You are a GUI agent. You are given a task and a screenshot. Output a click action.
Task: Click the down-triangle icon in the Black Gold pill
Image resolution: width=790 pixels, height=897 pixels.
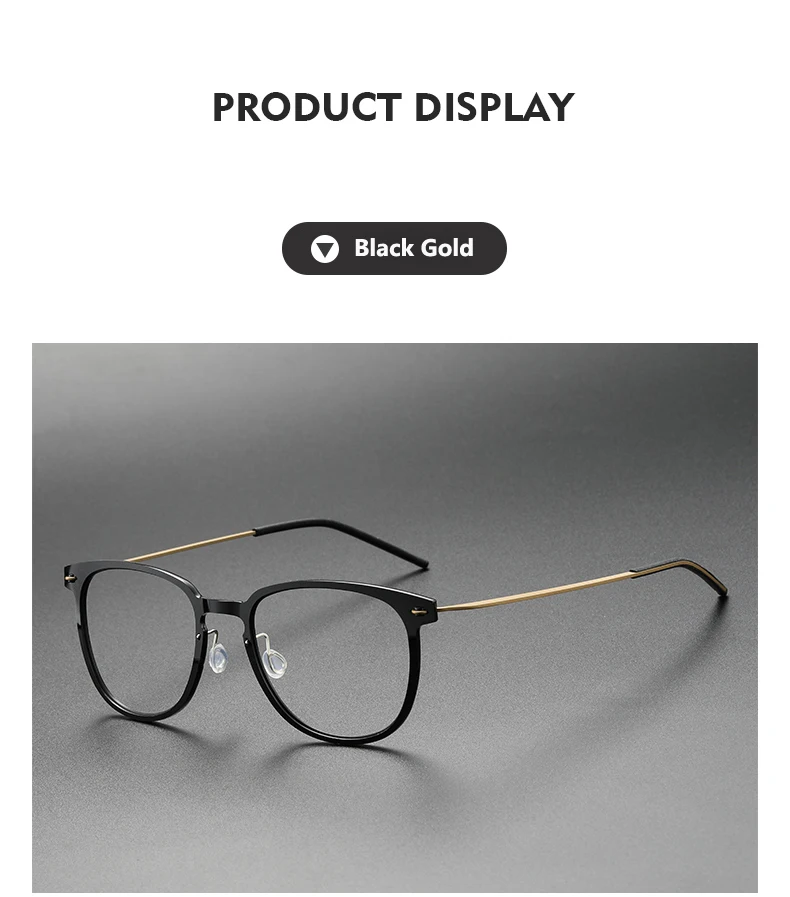pyautogui.click(x=325, y=249)
